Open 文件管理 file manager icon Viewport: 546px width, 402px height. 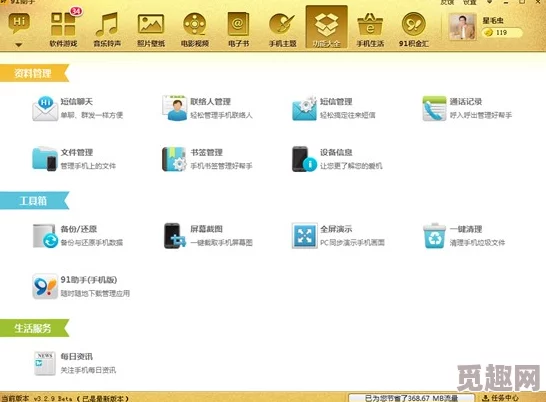point(45,159)
